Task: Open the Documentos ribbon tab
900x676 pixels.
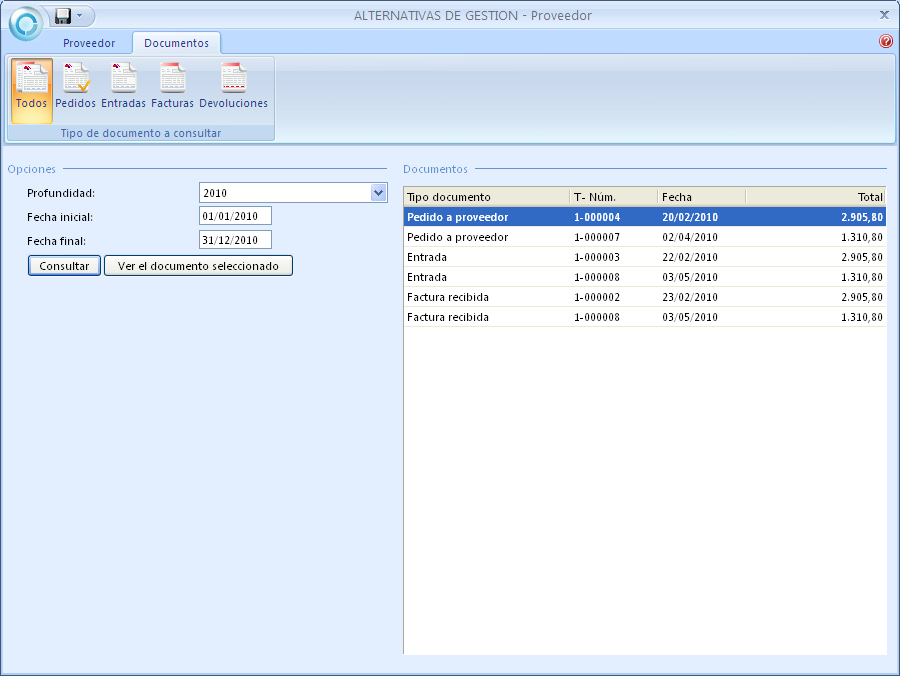Action: (176, 43)
